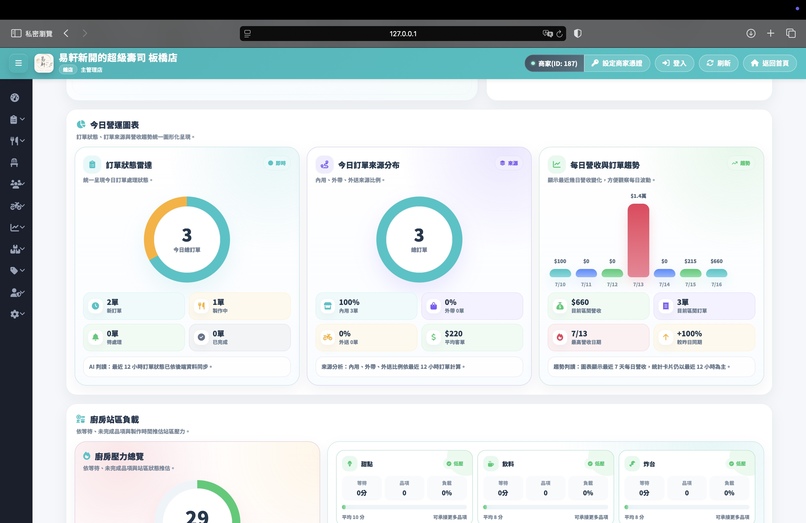Click the 主管理店 tag under store name
806x523 pixels.
pos(91,70)
